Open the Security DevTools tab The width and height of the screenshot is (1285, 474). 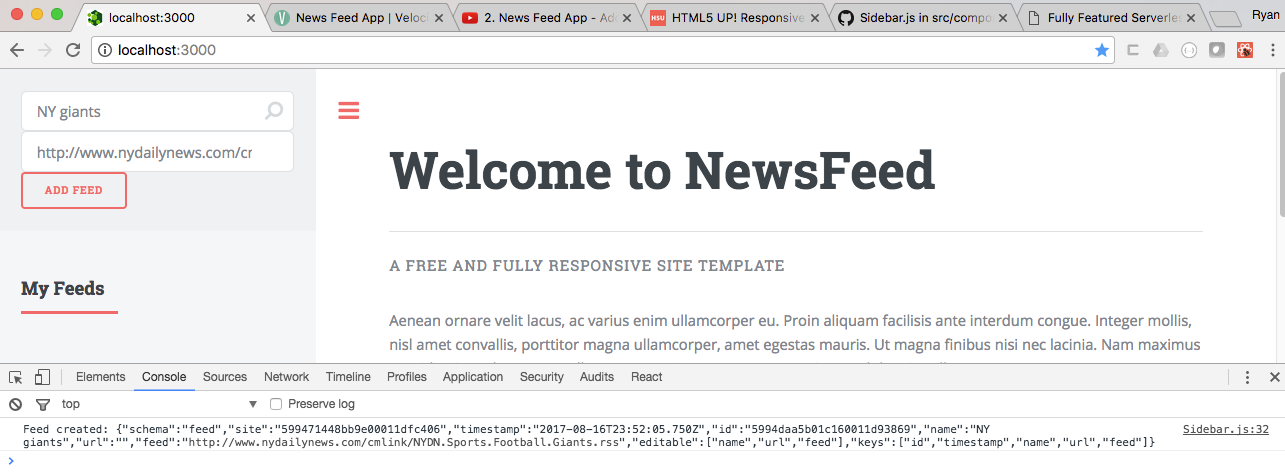click(542, 377)
